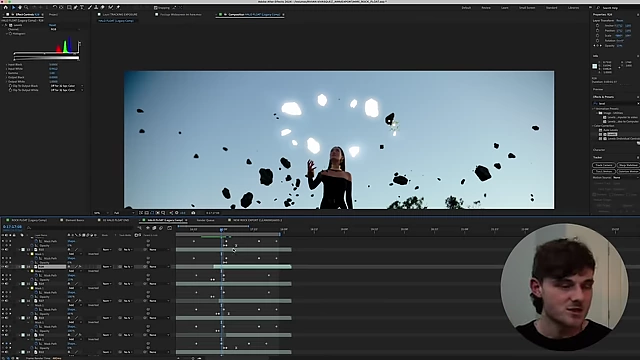The width and height of the screenshot is (640, 360).
Task: Click Track Camera button in Tracker
Action: pyautogui.click(x=604, y=165)
